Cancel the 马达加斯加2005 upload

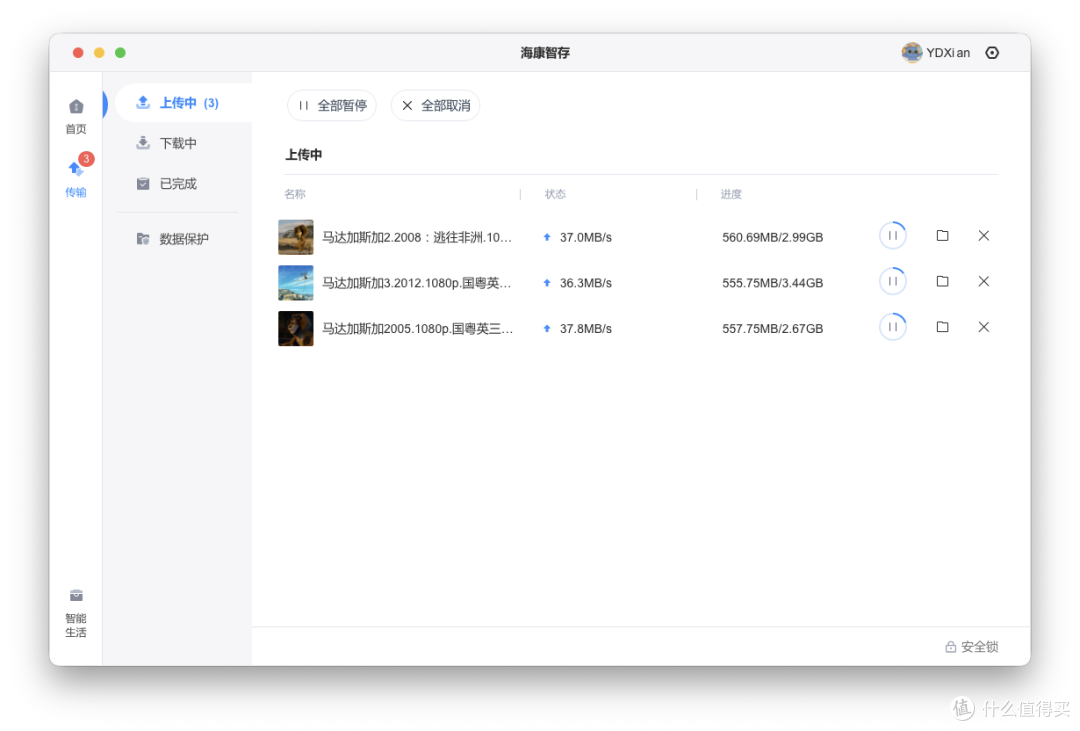pos(984,327)
